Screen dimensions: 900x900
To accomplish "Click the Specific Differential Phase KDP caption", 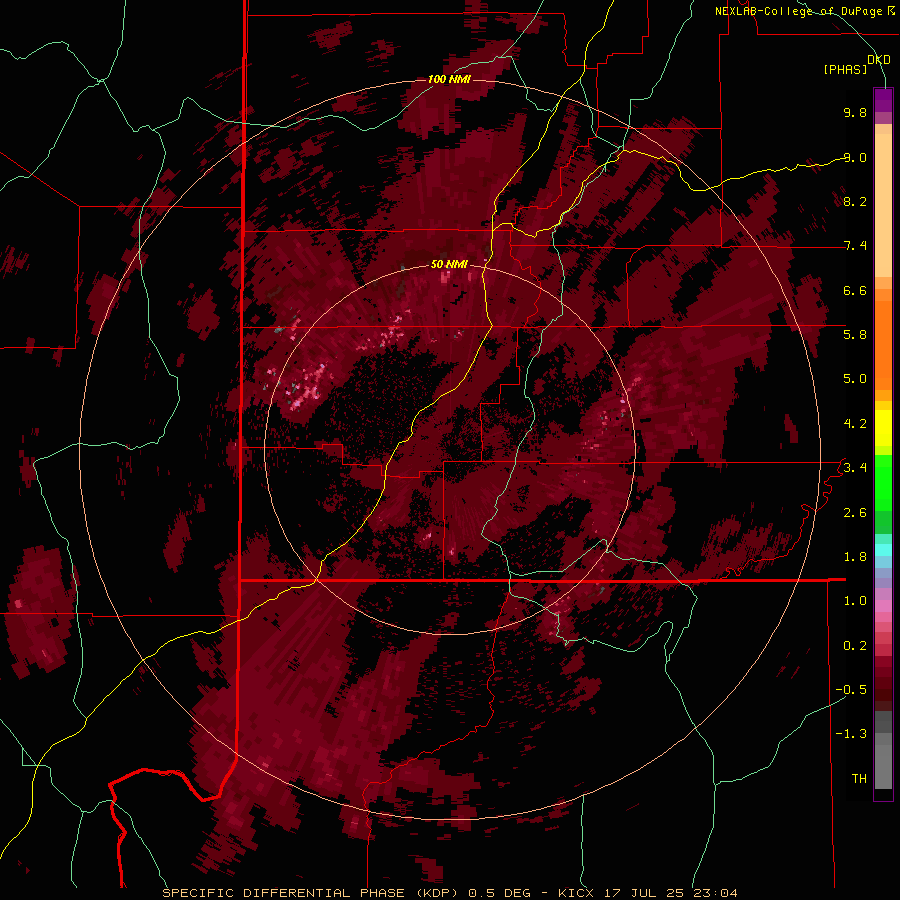I will coord(311,893).
